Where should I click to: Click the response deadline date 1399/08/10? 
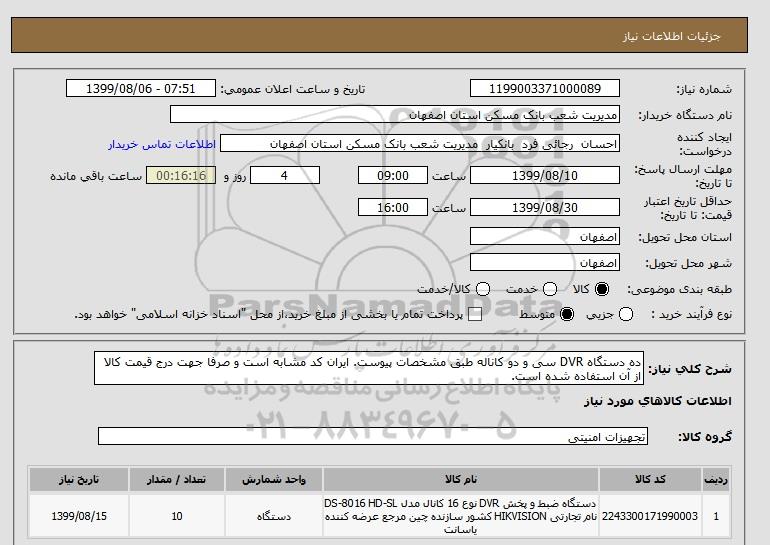coord(545,175)
